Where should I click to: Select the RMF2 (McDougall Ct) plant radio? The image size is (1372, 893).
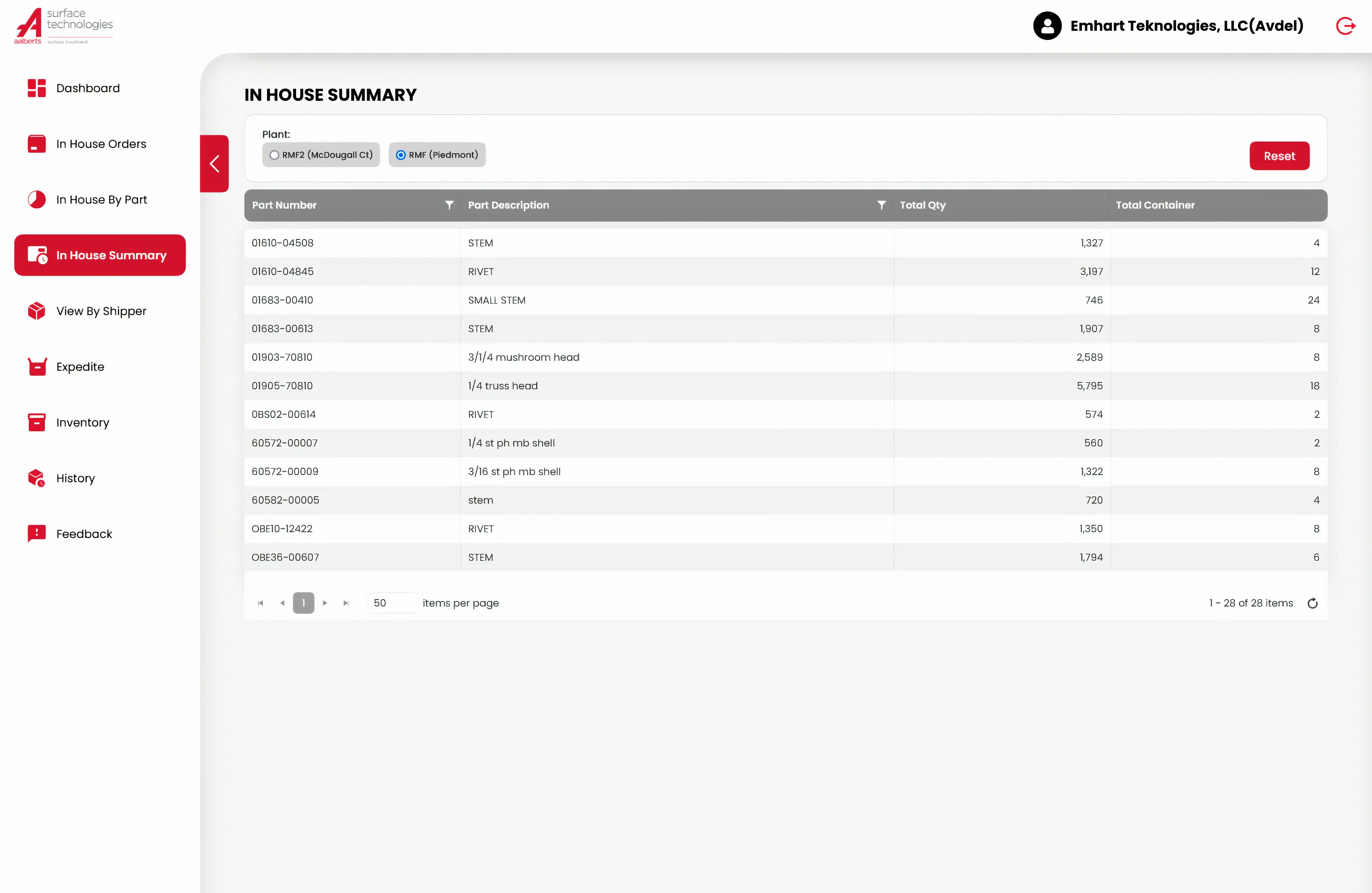tap(274, 155)
